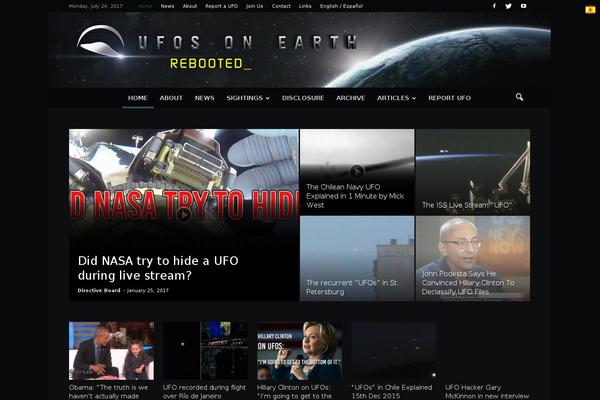This screenshot has height=400, width=600.
Task: Open recurrent UFOs in St. Petersburg article
Action: [357, 258]
